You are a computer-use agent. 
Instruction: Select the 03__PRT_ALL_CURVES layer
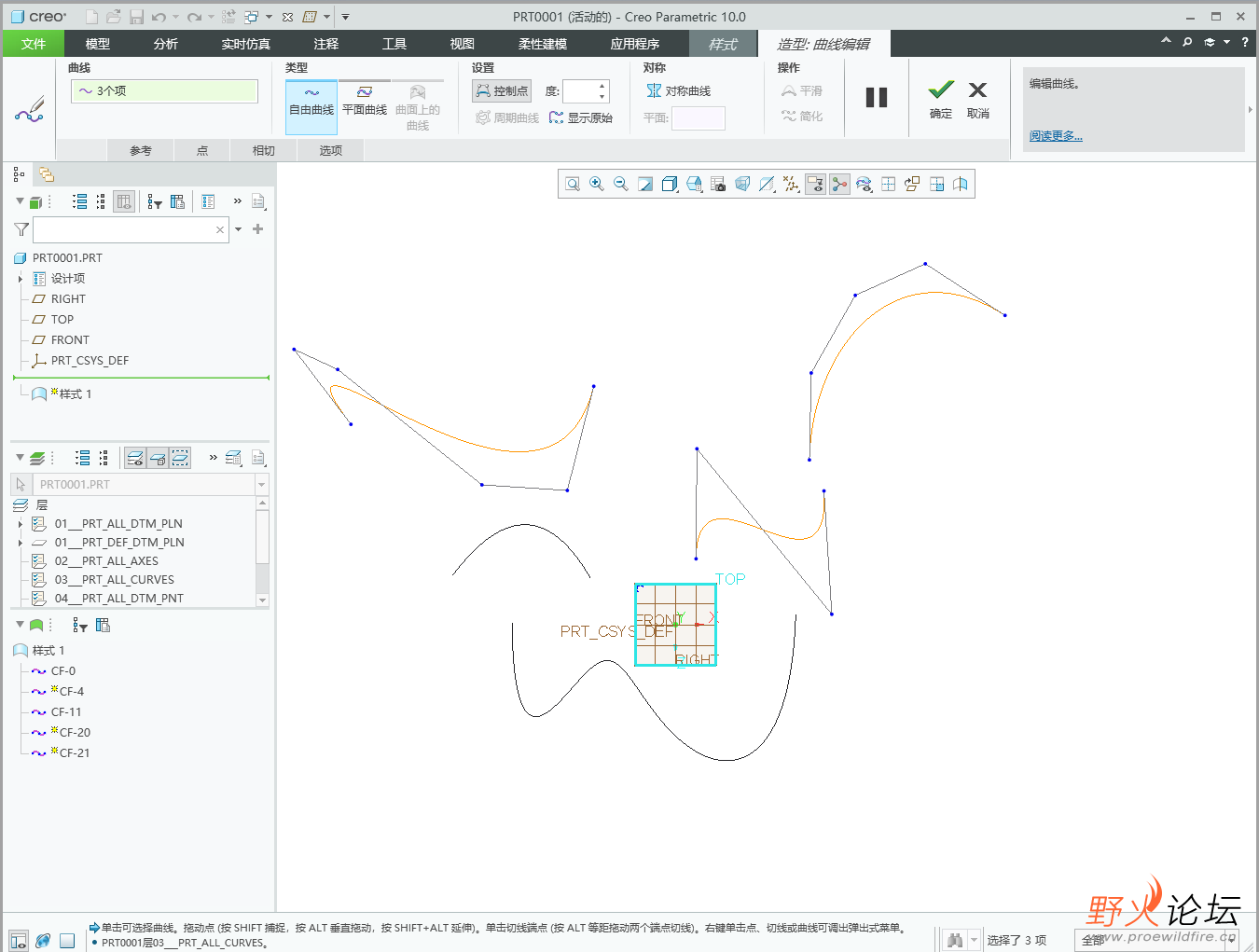tap(114, 580)
